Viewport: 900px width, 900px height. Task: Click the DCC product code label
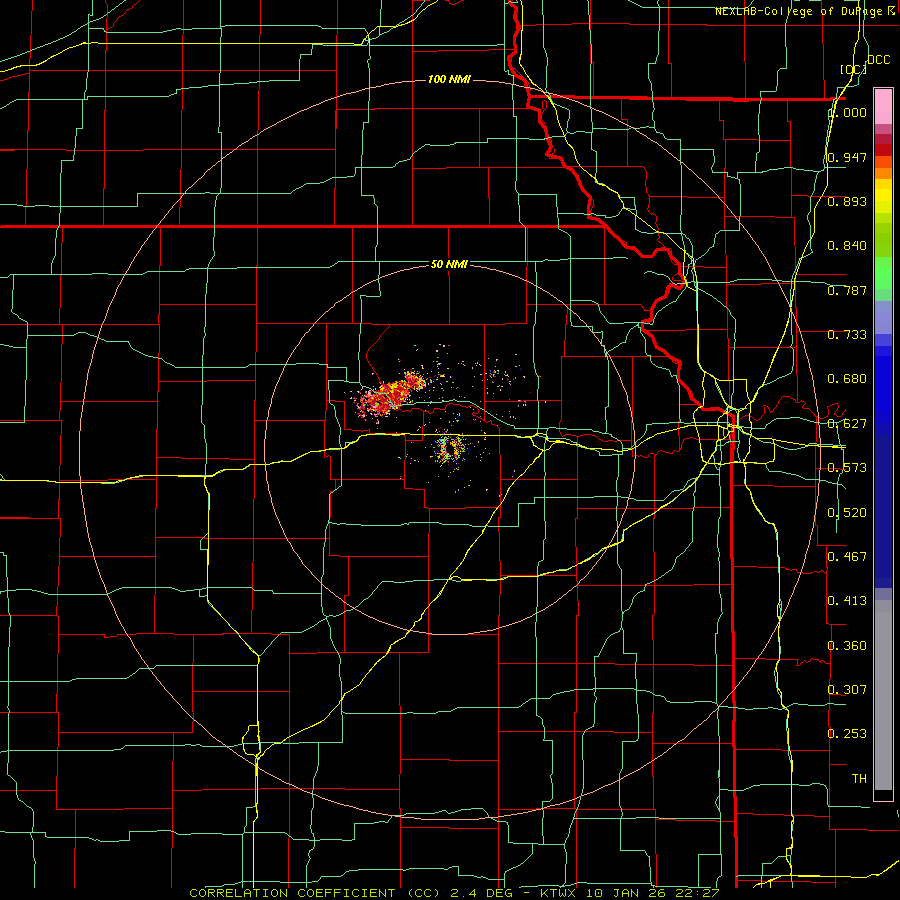point(878,60)
